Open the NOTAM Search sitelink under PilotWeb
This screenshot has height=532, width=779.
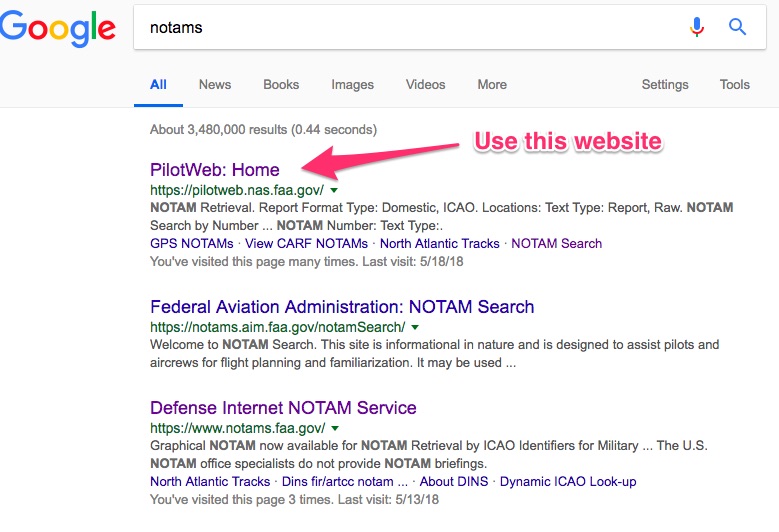click(x=556, y=243)
